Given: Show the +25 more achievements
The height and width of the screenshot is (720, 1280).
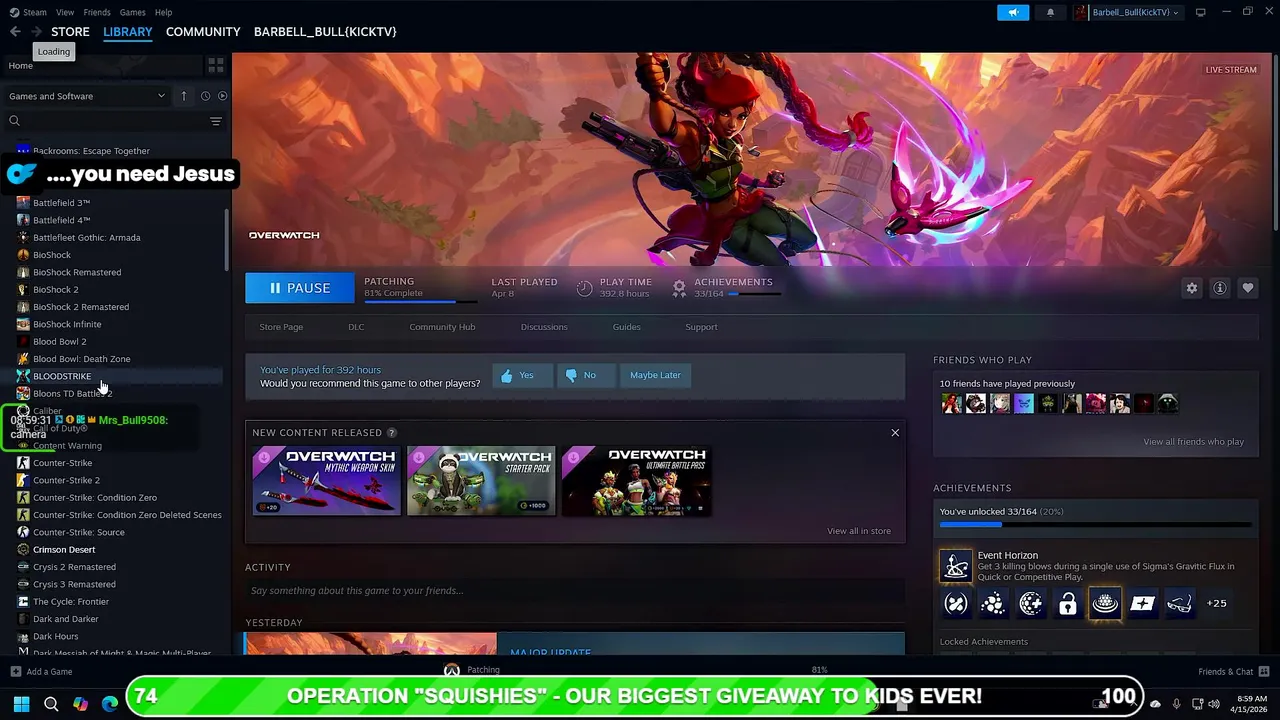Looking at the screenshot, I should click(1216, 603).
